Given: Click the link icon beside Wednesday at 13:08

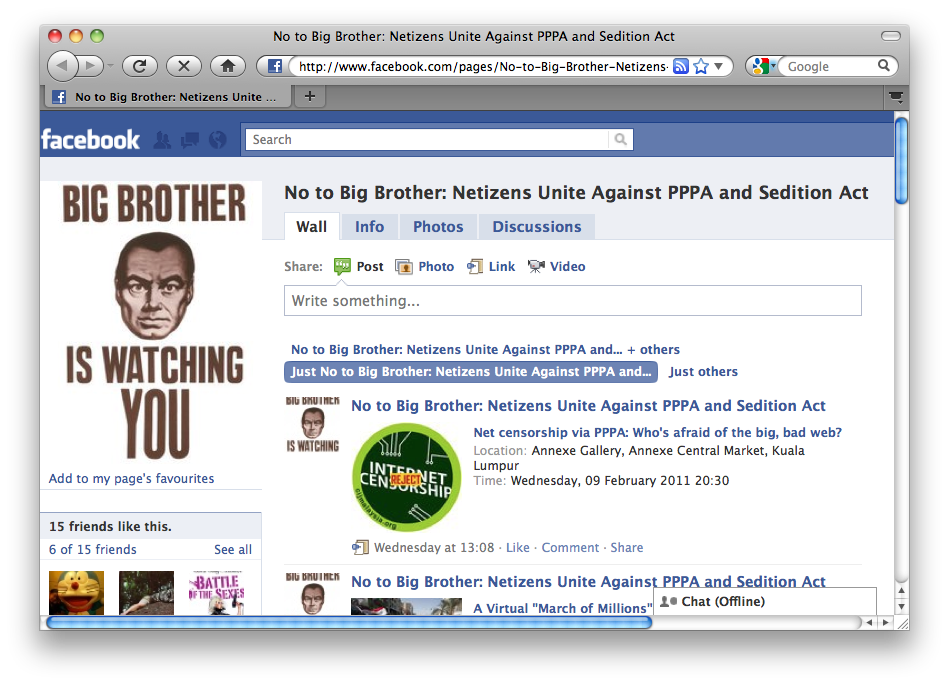Looking at the screenshot, I should (360, 548).
